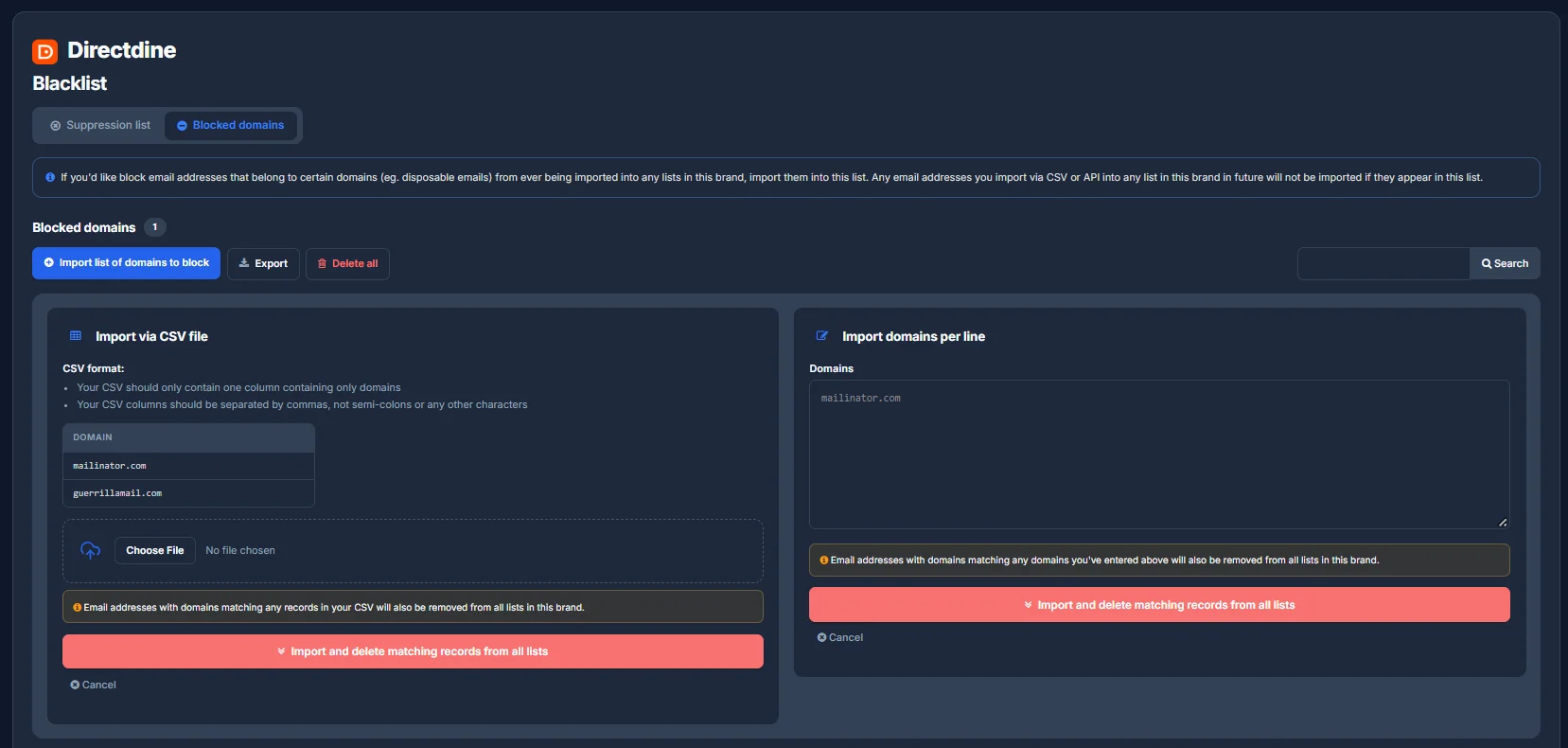This screenshot has width=1568, height=748.
Task: Click the 'CSV format:' label
Action: [94, 368]
